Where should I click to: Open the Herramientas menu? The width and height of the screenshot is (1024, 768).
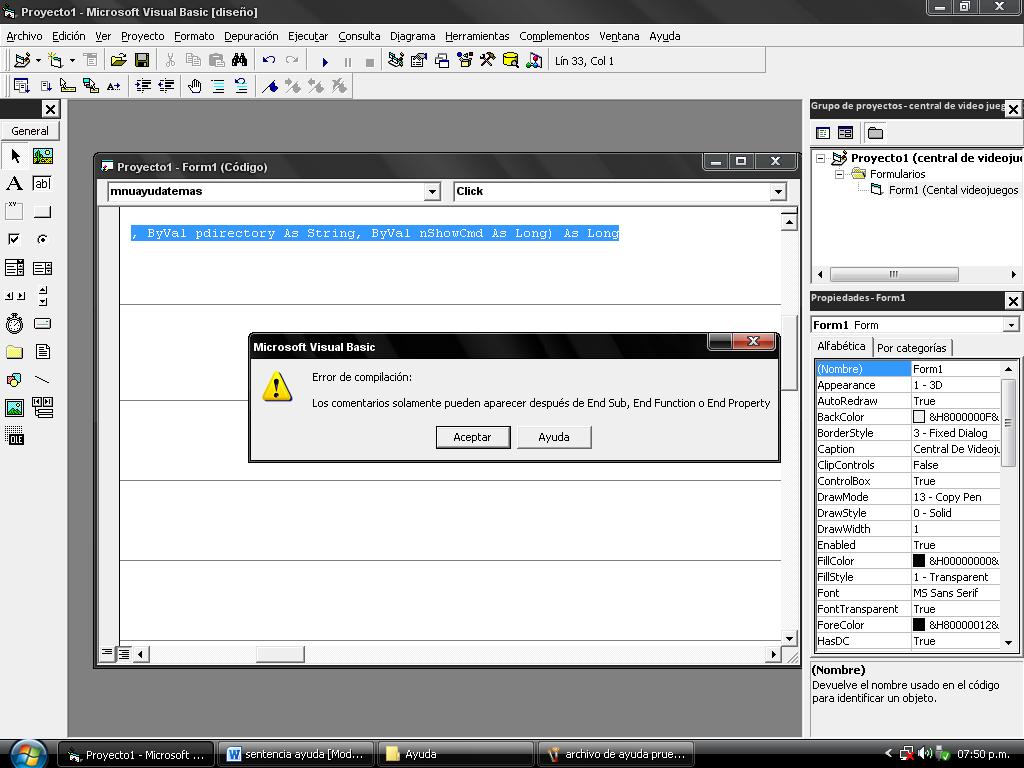[477, 37]
